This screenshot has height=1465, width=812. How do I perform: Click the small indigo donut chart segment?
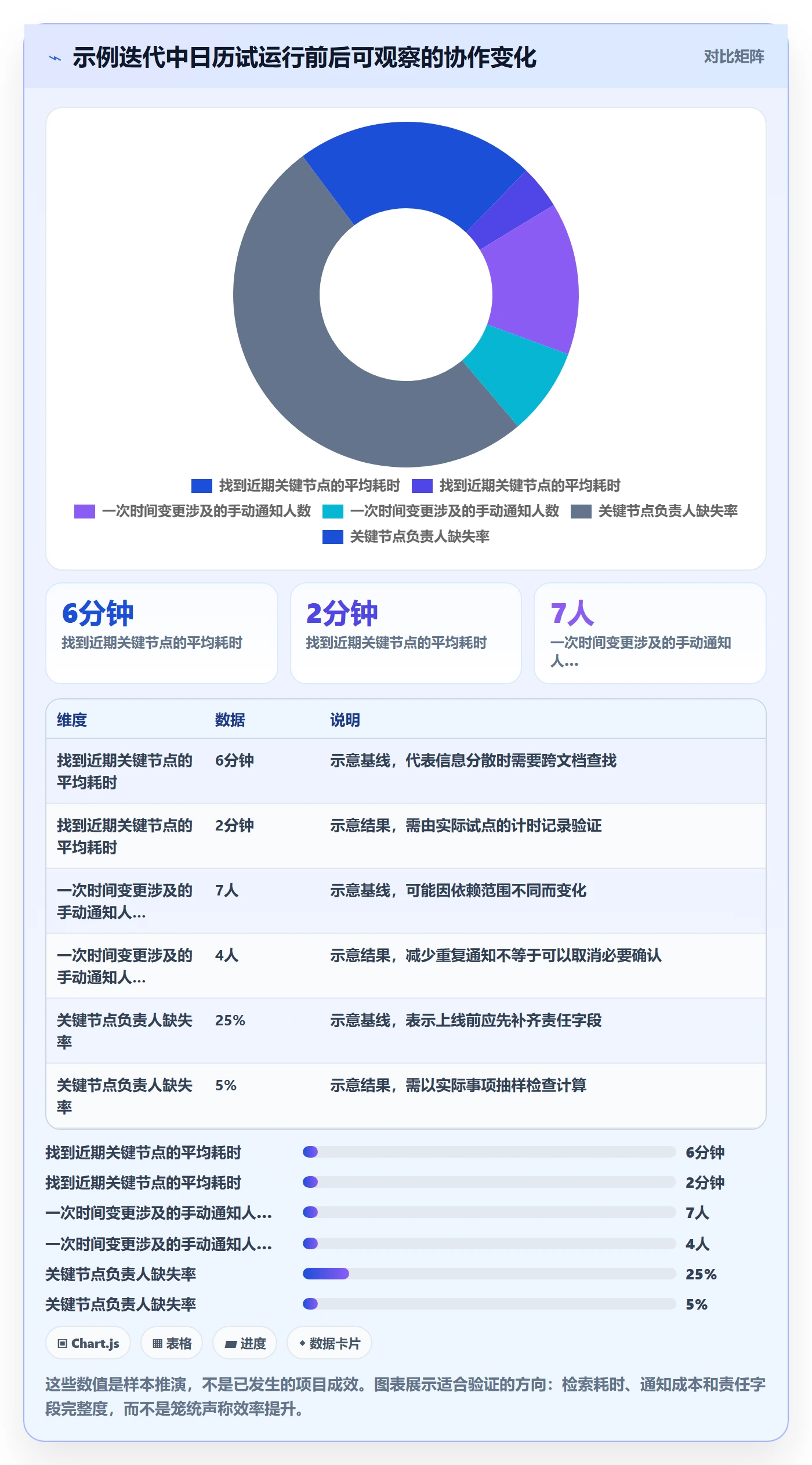(x=511, y=211)
